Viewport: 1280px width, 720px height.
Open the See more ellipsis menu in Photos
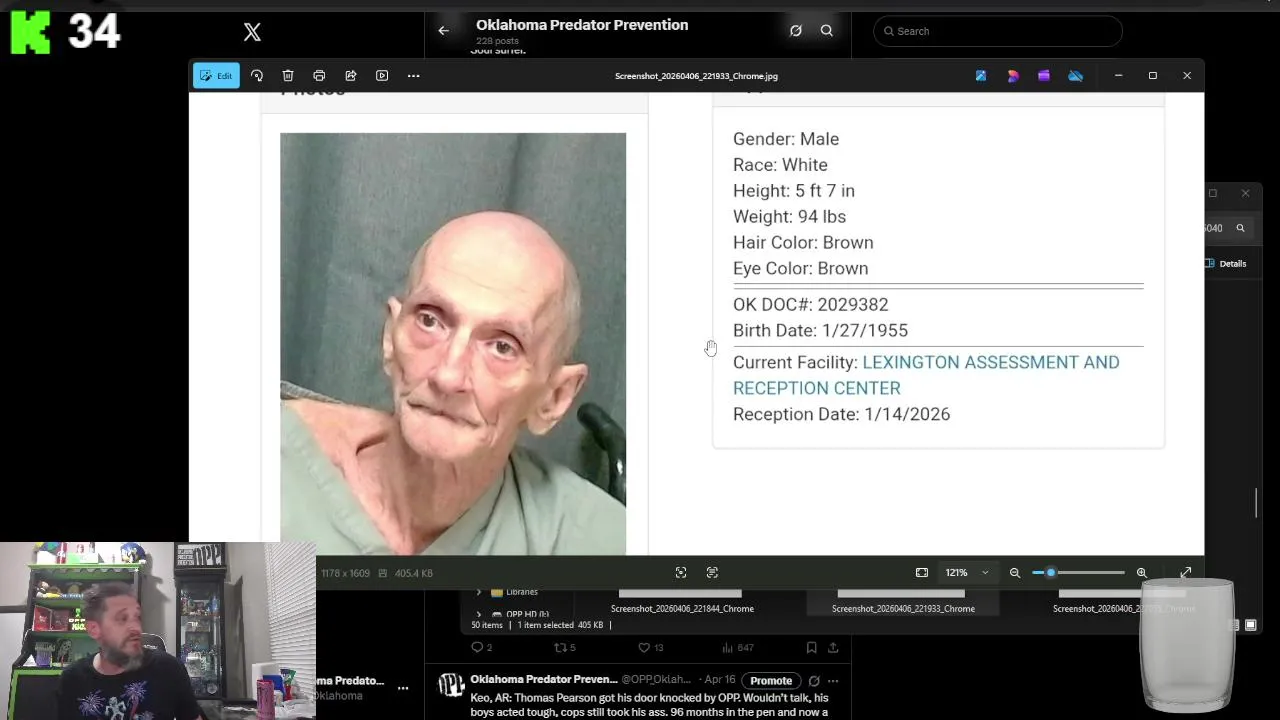pyautogui.click(x=413, y=76)
